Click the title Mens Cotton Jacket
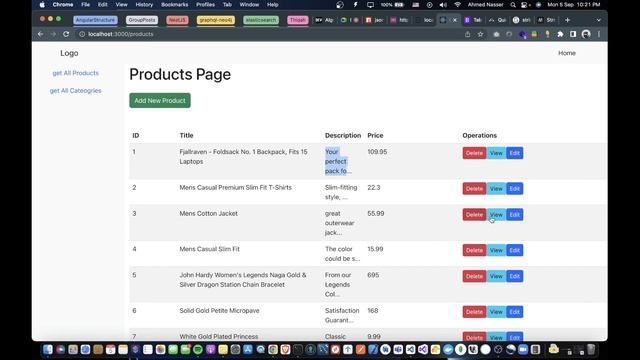 [x=209, y=213]
